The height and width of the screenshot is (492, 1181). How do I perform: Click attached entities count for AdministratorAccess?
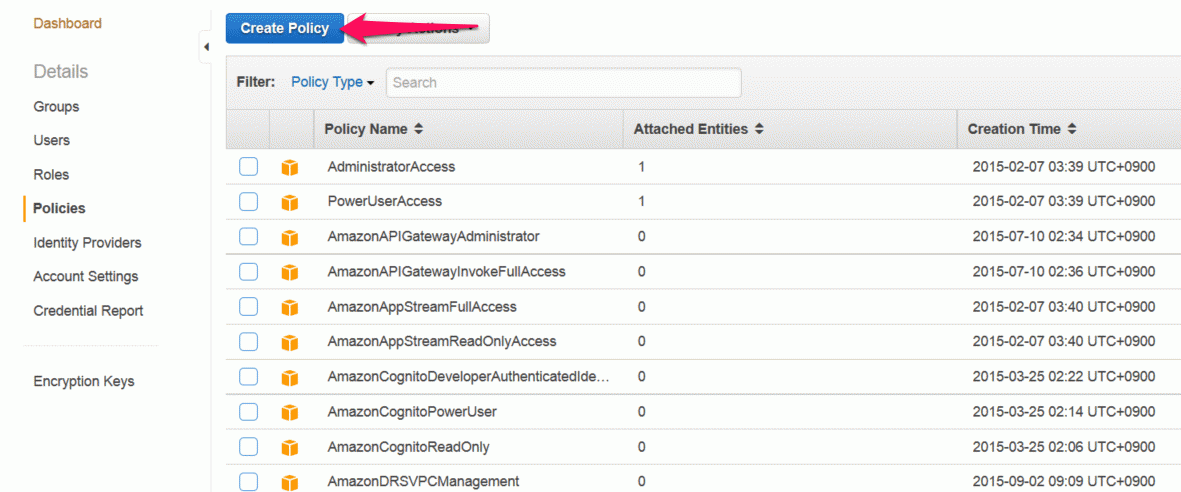point(642,167)
